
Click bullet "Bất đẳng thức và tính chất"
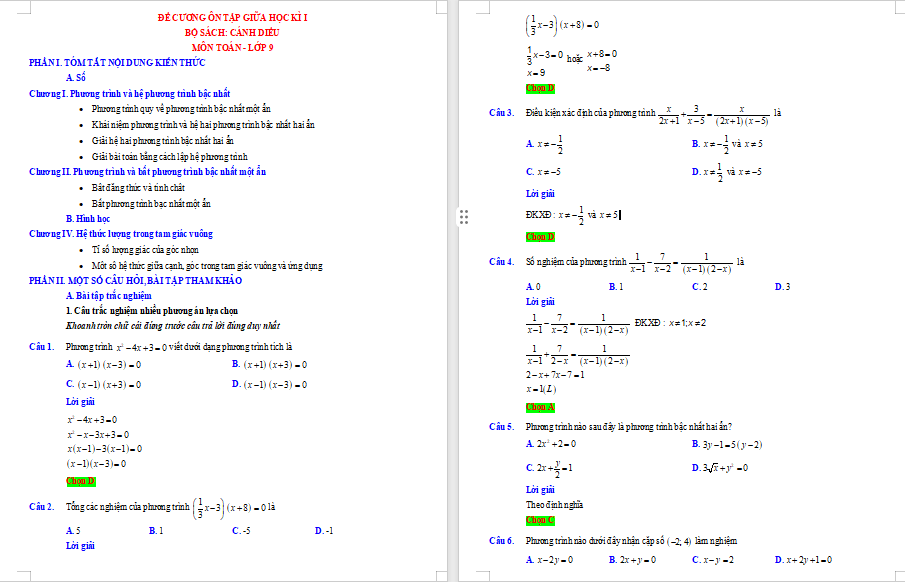point(139,188)
